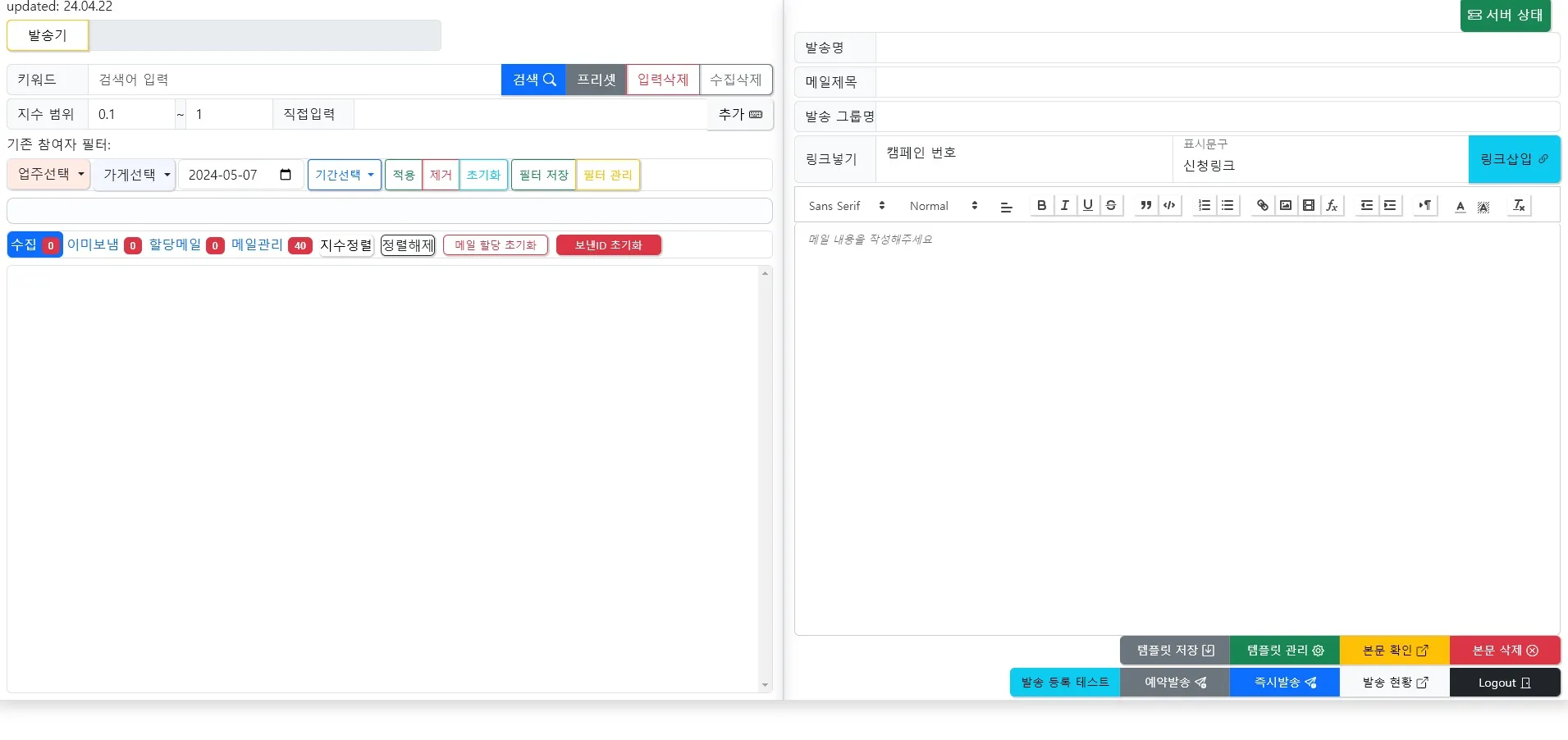Open the Sans Serif font dropdown
The height and width of the screenshot is (740, 1568).
(845, 206)
